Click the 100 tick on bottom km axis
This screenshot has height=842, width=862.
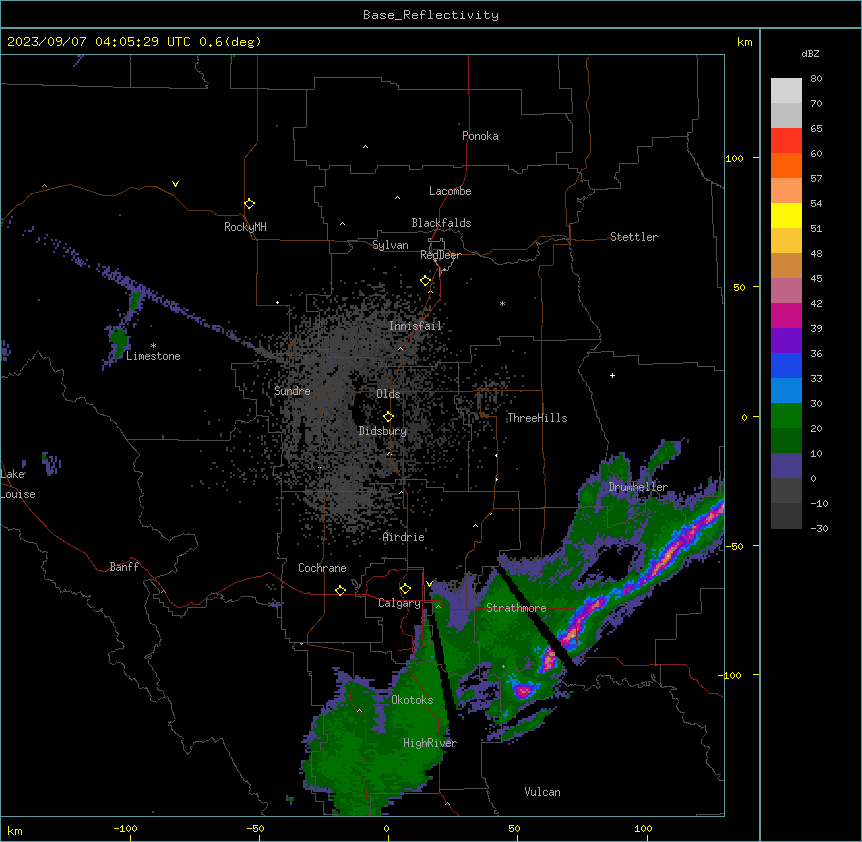(643, 828)
